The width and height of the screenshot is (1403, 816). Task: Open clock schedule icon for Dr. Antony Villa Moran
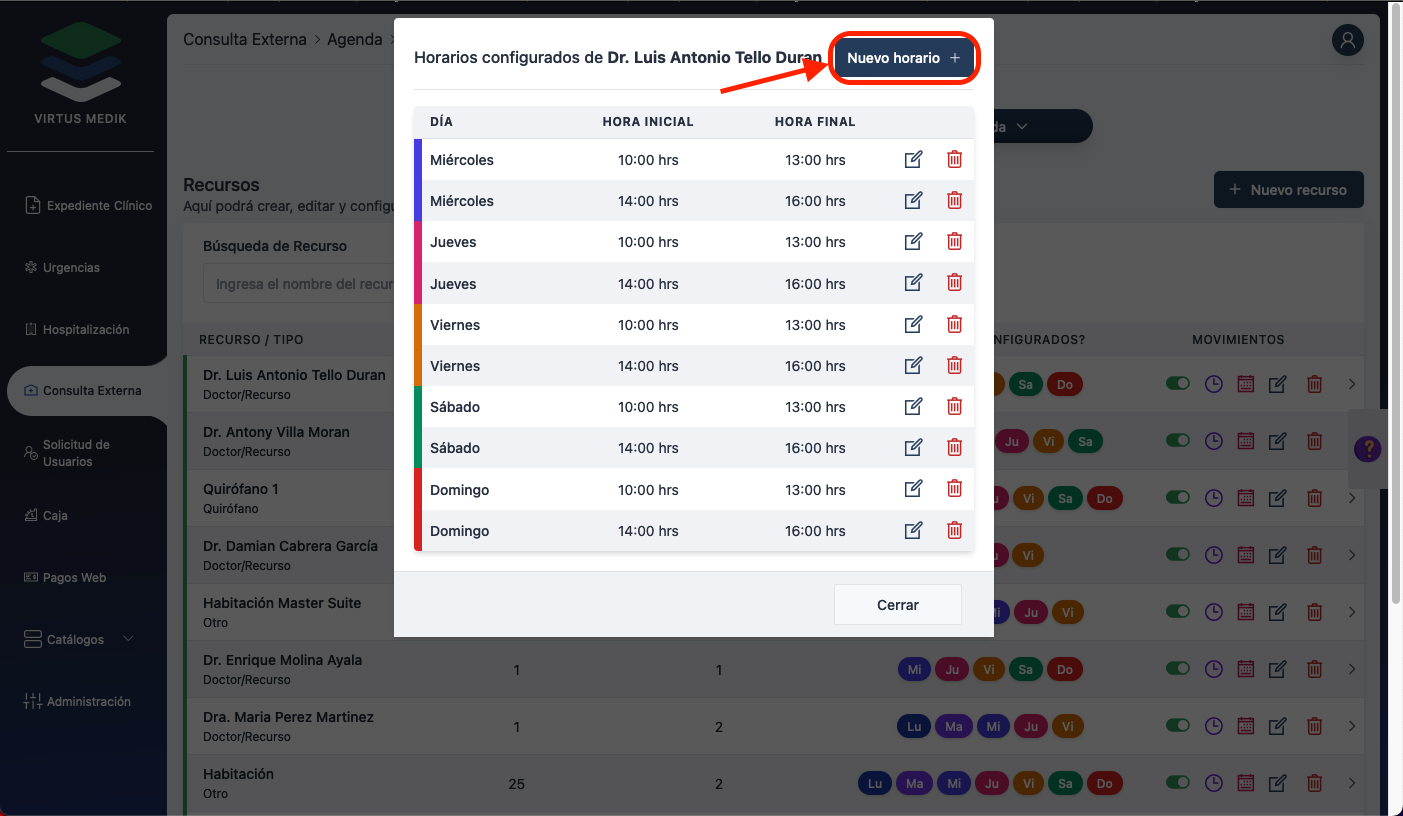tap(1213, 441)
